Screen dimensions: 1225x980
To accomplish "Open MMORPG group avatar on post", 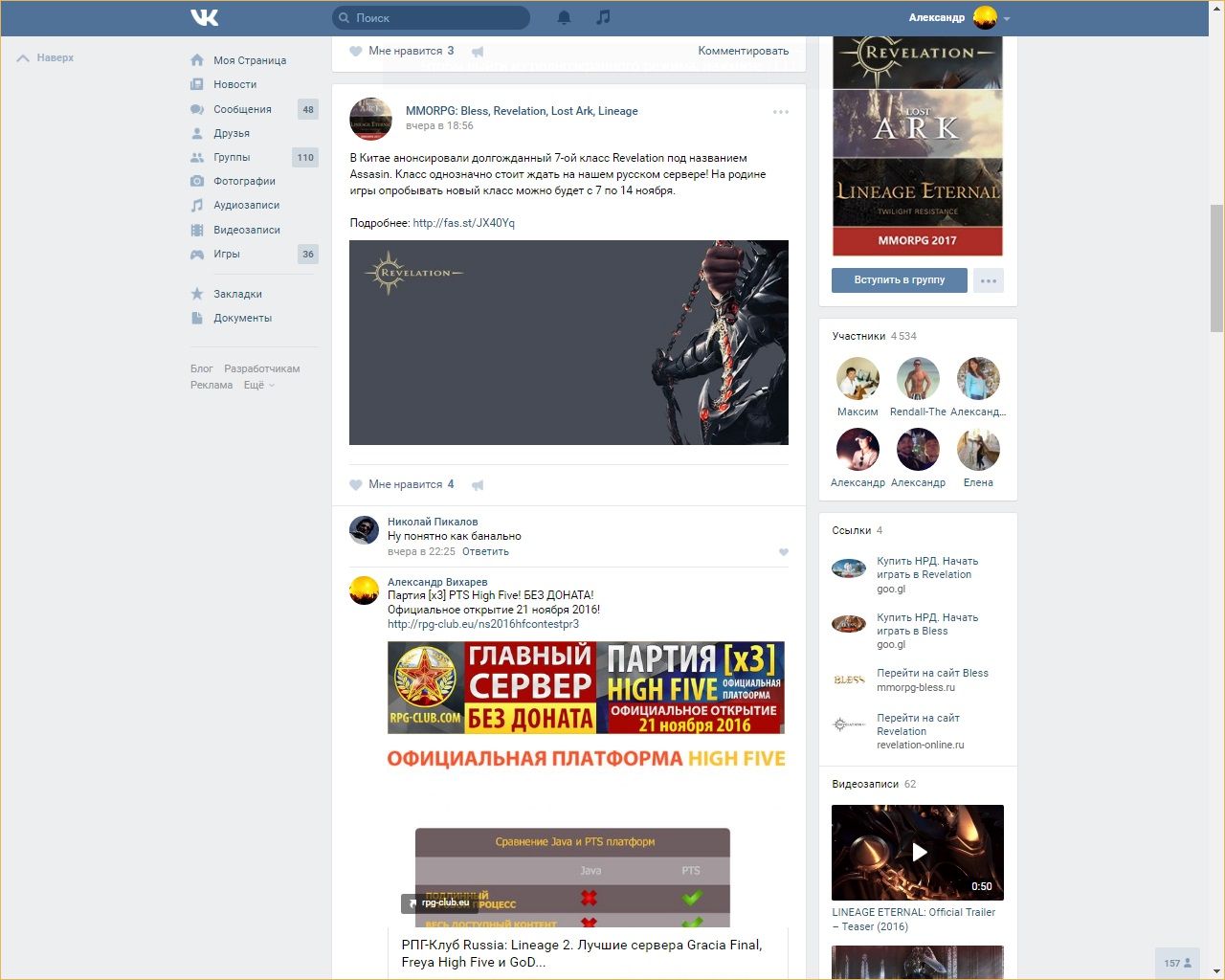I will coord(370,118).
